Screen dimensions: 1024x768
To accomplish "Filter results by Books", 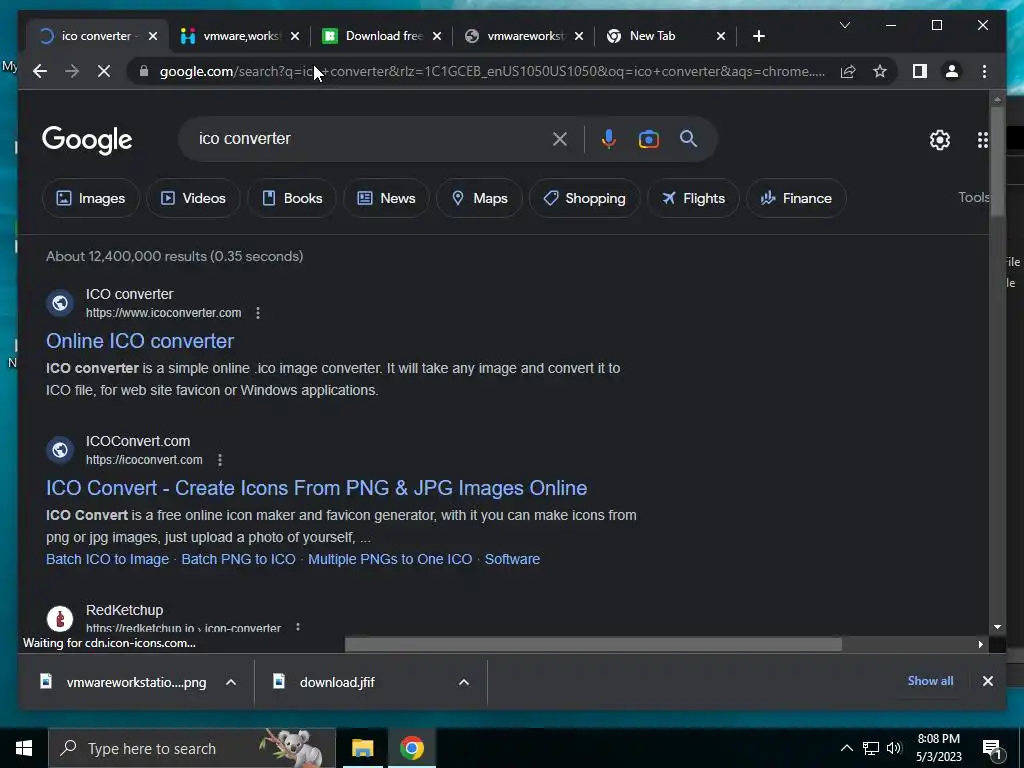I will tap(292, 198).
